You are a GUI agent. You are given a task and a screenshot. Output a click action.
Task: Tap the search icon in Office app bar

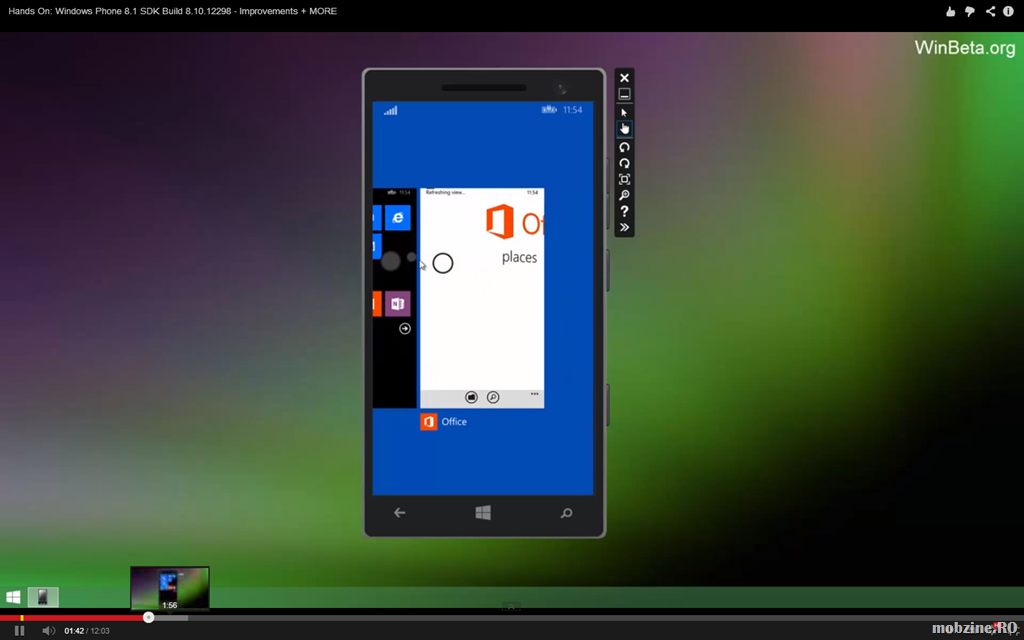[x=493, y=397]
